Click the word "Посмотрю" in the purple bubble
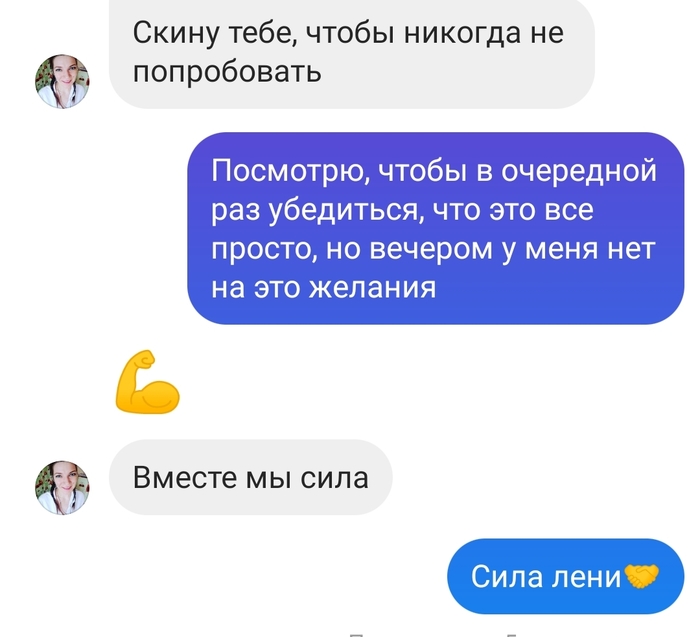 click(290, 171)
